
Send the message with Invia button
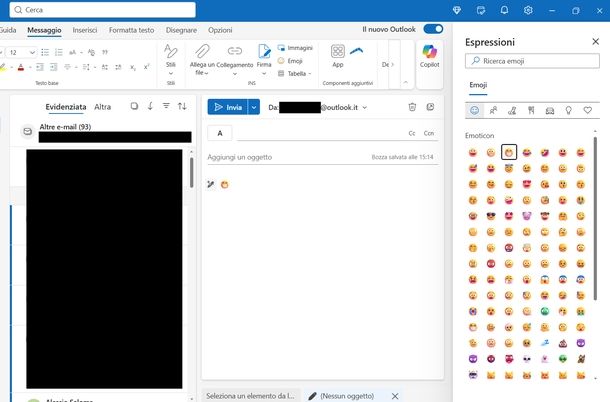pos(228,107)
